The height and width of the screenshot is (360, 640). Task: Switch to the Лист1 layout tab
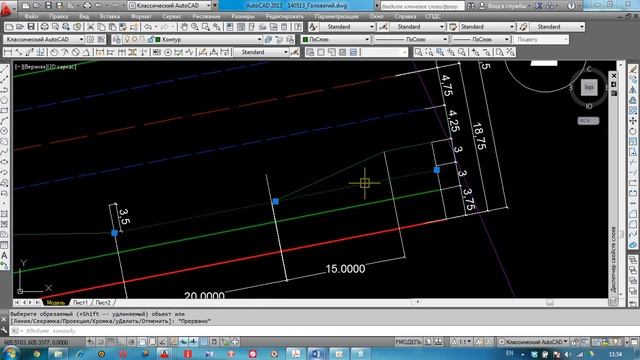pyautogui.click(x=80, y=302)
